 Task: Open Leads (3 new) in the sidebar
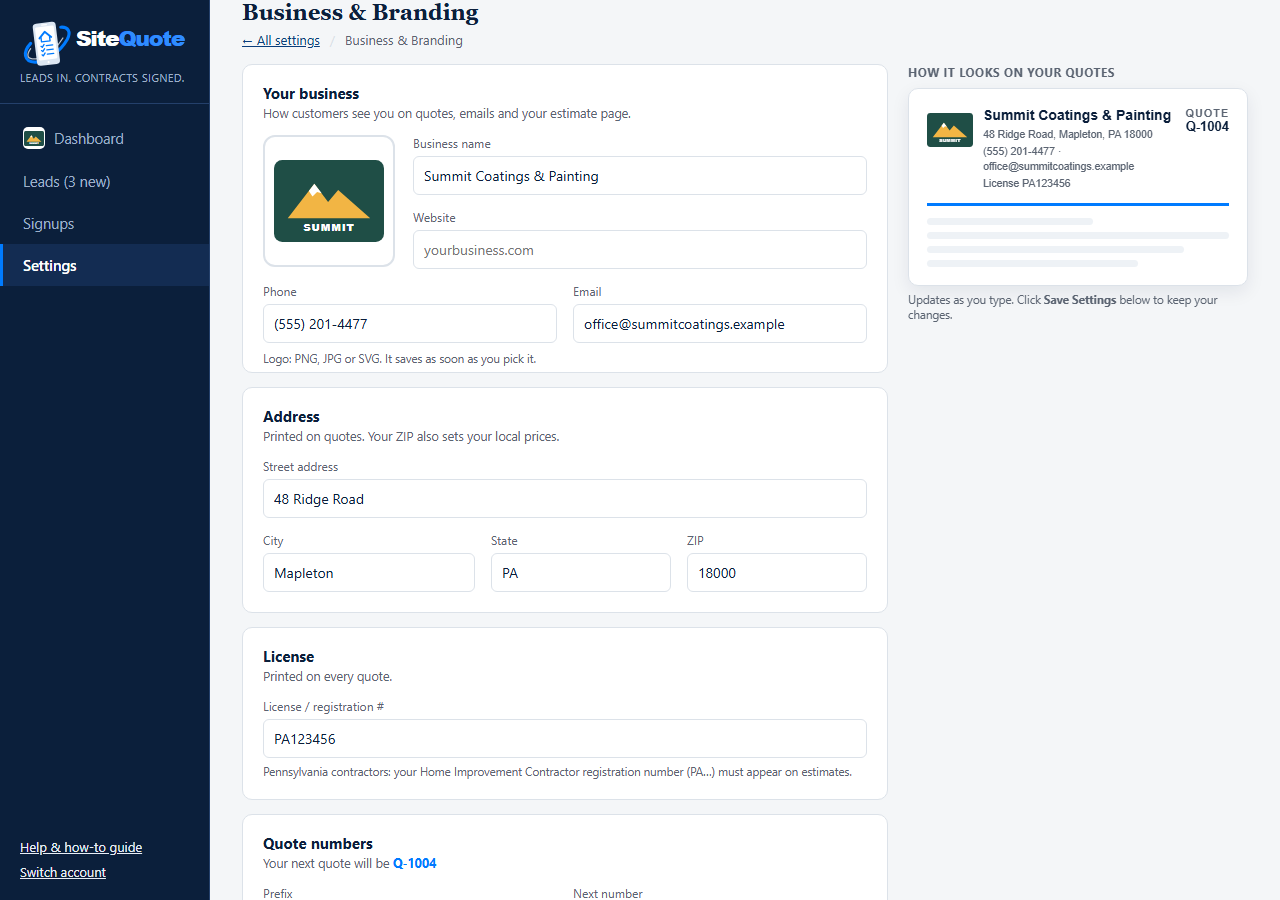click(105, 182)
